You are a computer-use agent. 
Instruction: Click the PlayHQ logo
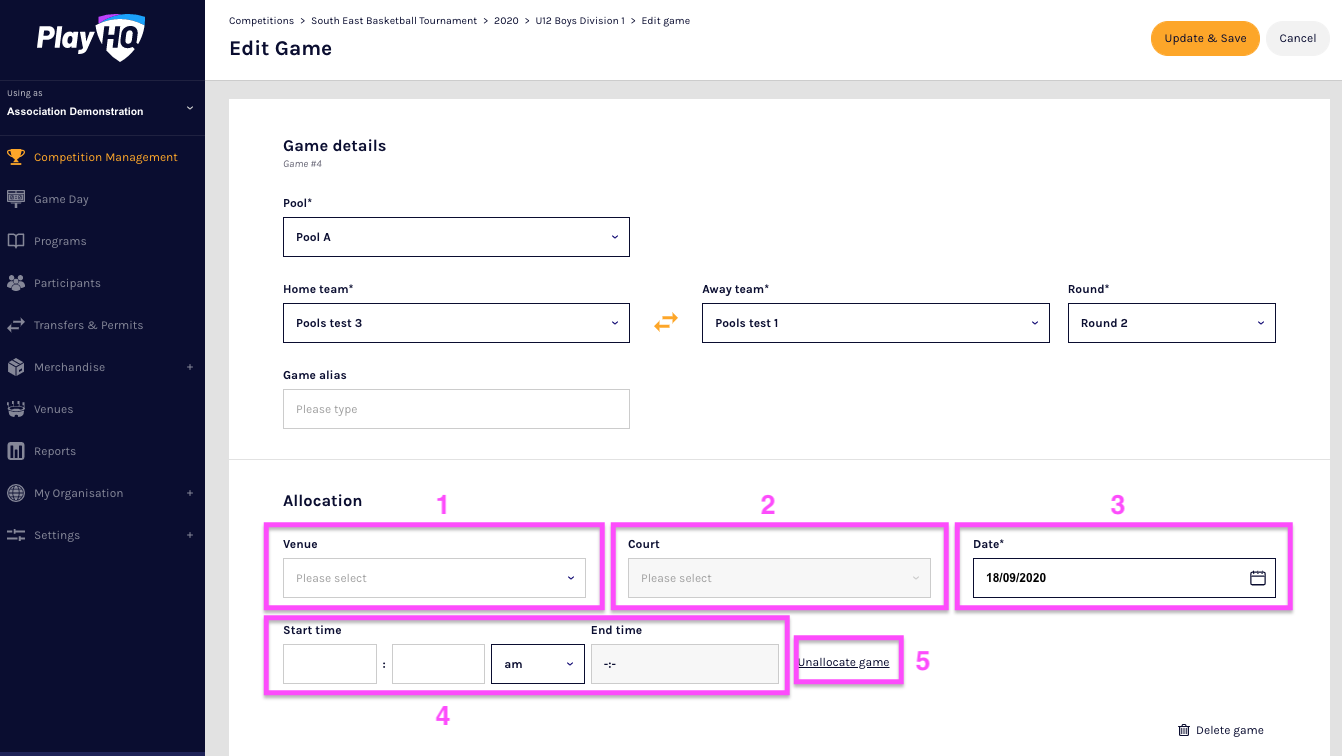tap(91, 38)
